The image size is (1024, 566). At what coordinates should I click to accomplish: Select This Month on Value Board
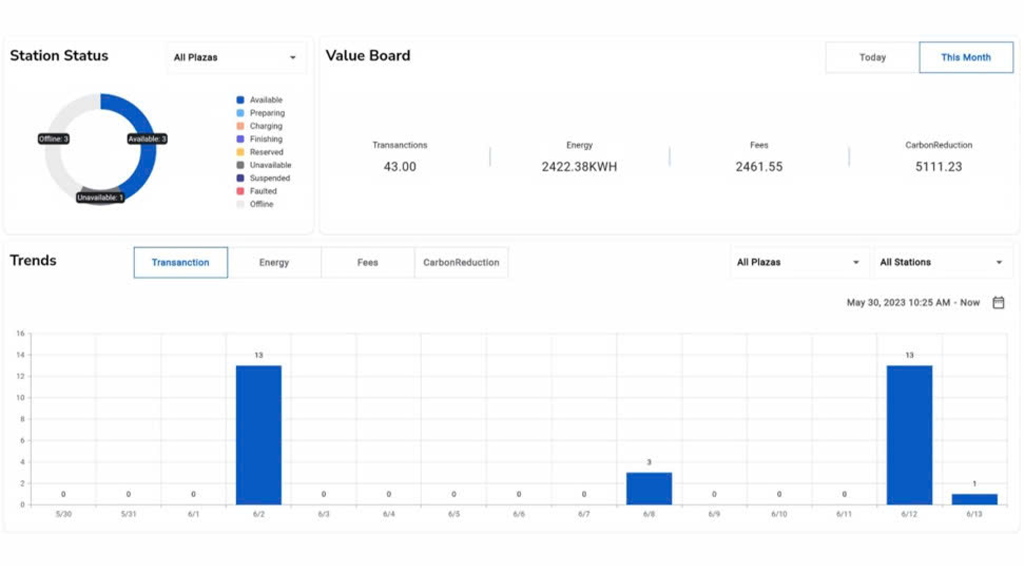965,58
